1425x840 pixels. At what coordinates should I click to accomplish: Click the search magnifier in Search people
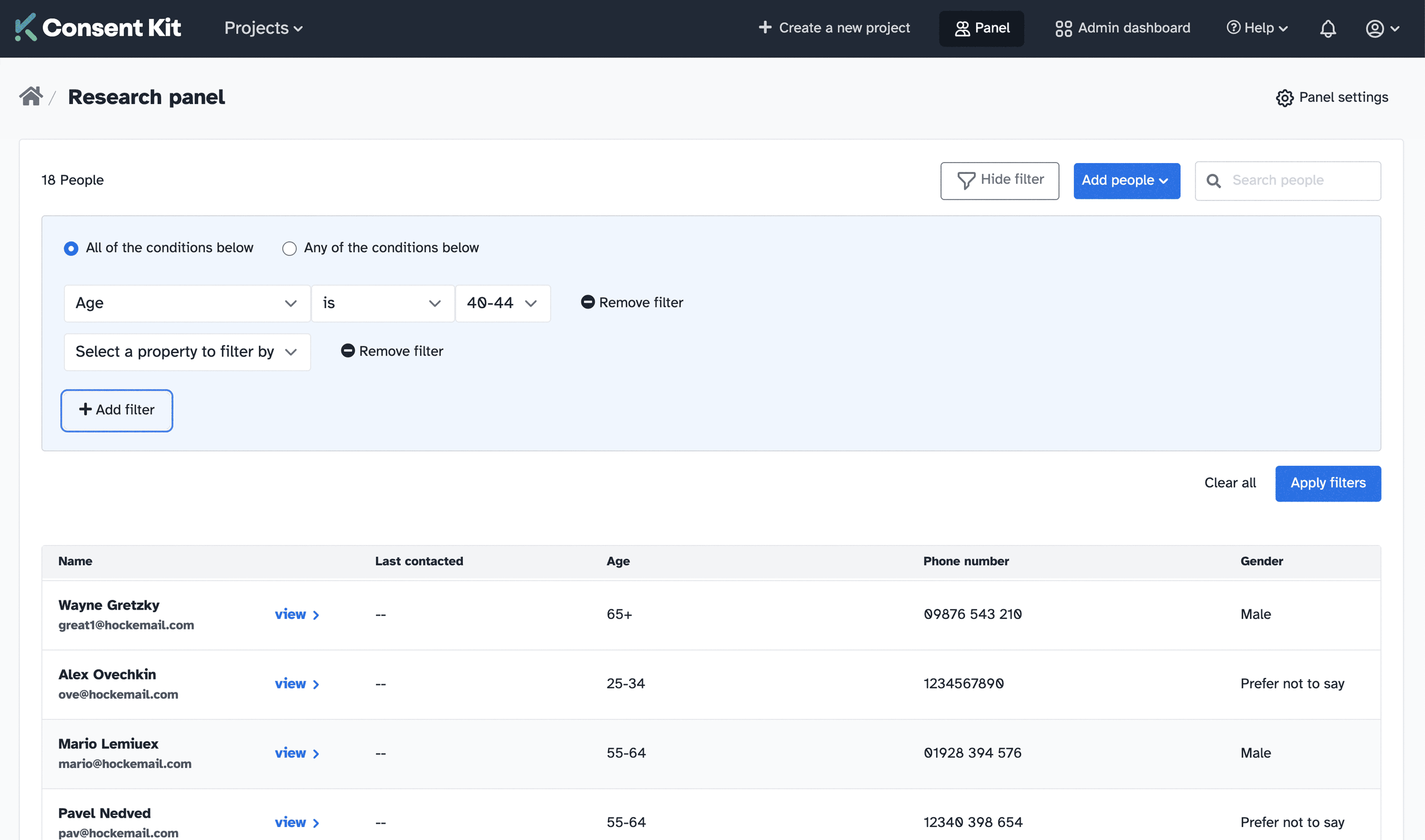click(1214, 180)
